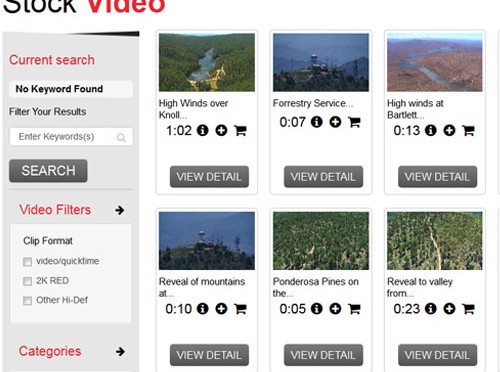Open the Forrestry Service thumbnail
Screen dimensions: 500x372
coord(321,62)
